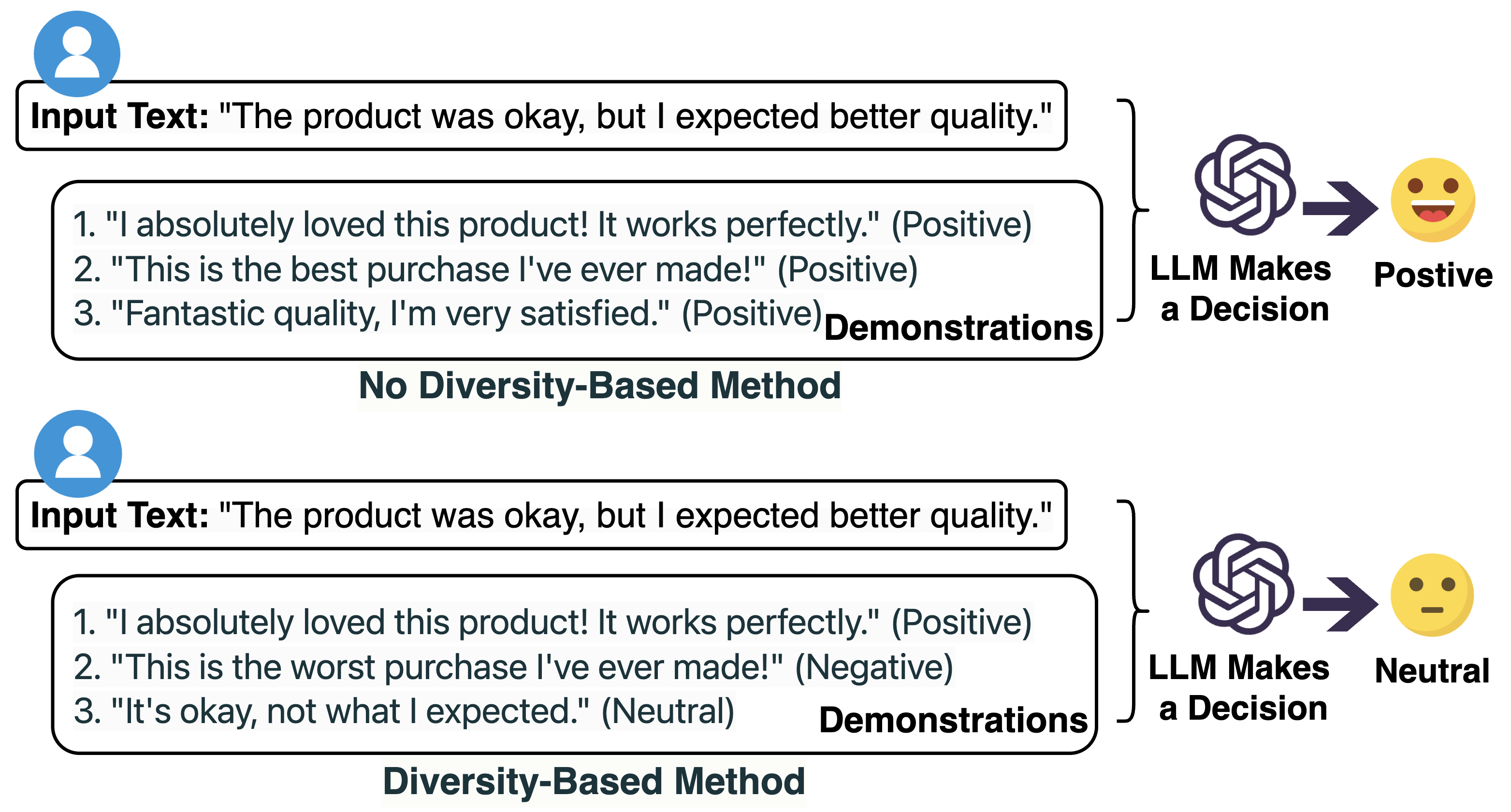This screenshot has width=1511, height=812.
Task: Click the lower purple arrow
Action: coord(1341,605)
